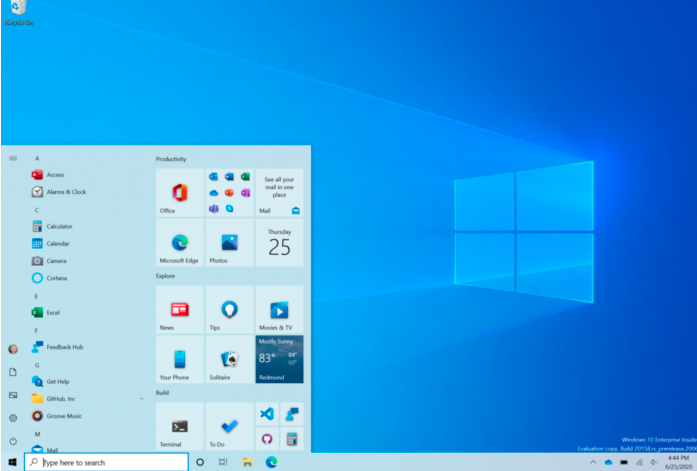Open the GitHub small tile
This screenshot has width=697, height=471.
tap(267, 439)
